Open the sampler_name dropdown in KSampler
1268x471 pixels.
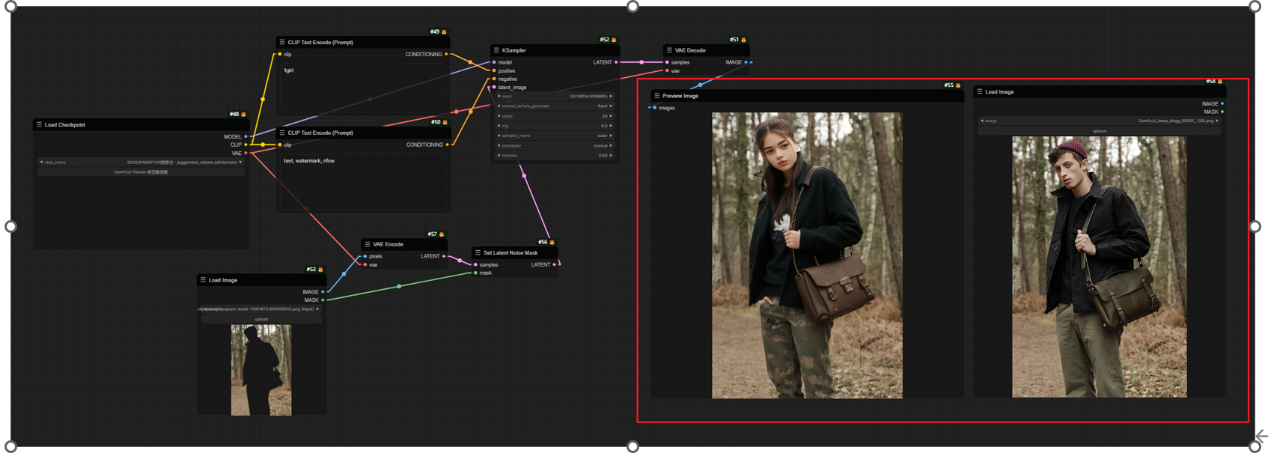click(555, 135)
